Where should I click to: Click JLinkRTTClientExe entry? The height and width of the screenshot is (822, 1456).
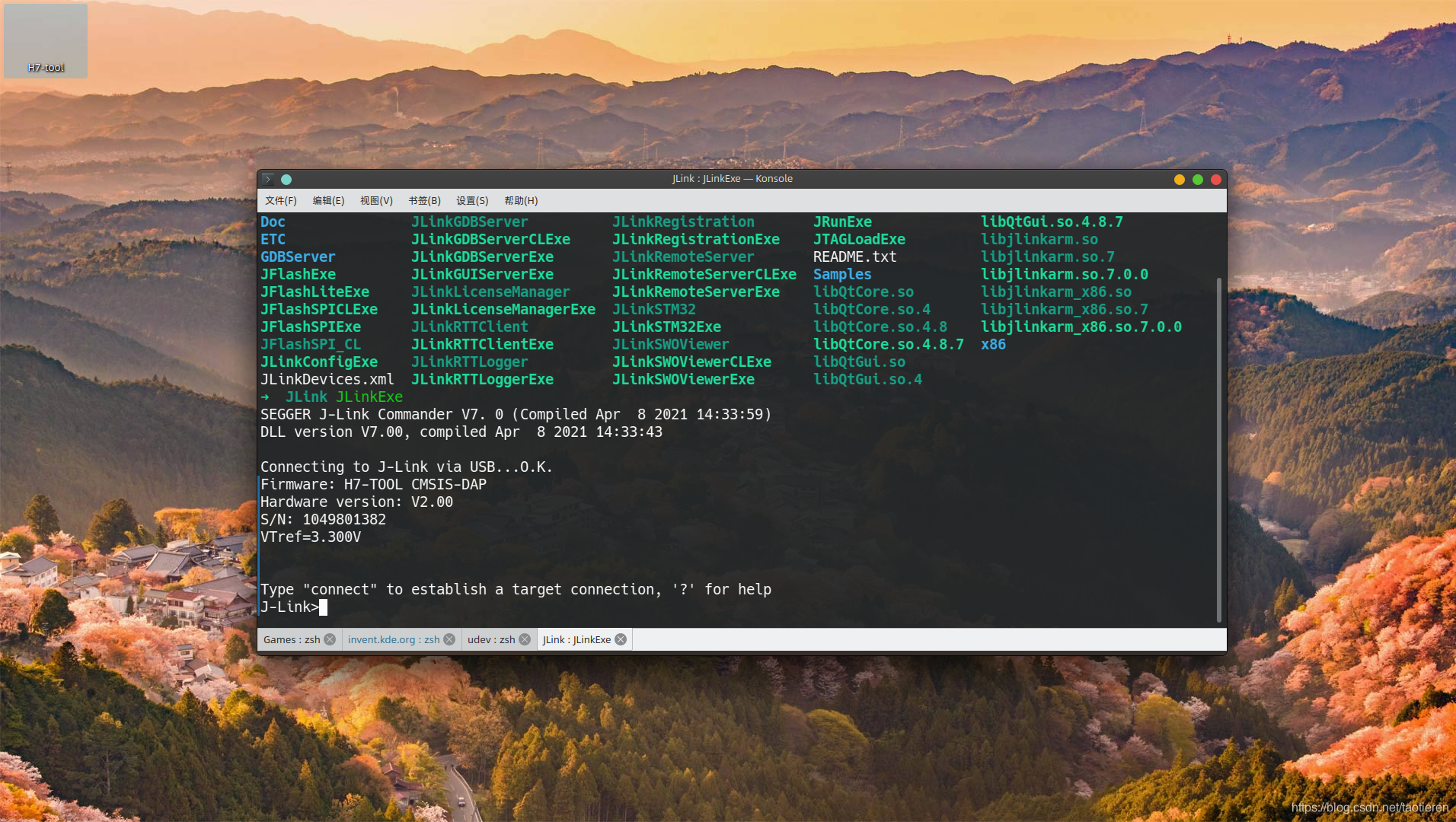[x=482, y=345]
